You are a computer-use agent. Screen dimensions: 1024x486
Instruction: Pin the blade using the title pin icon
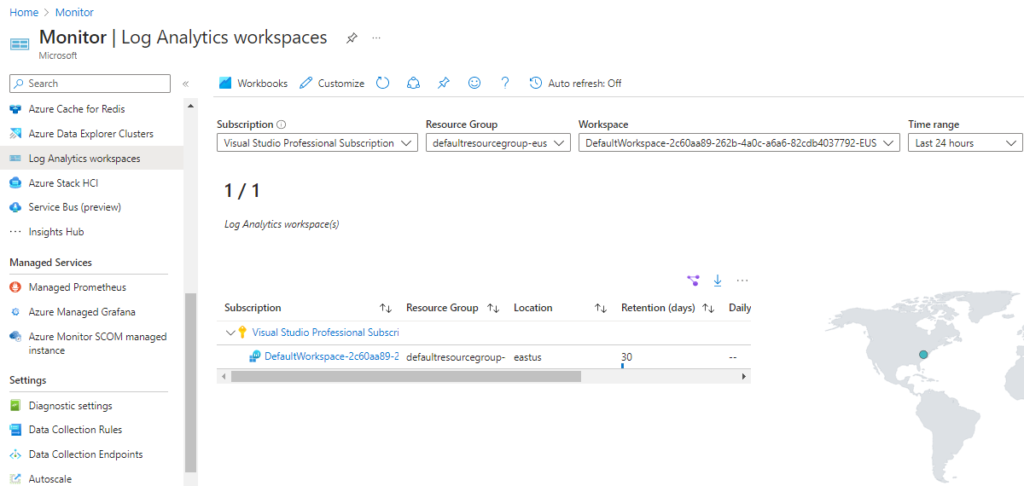pyautogui.click(x=351, y=39)
